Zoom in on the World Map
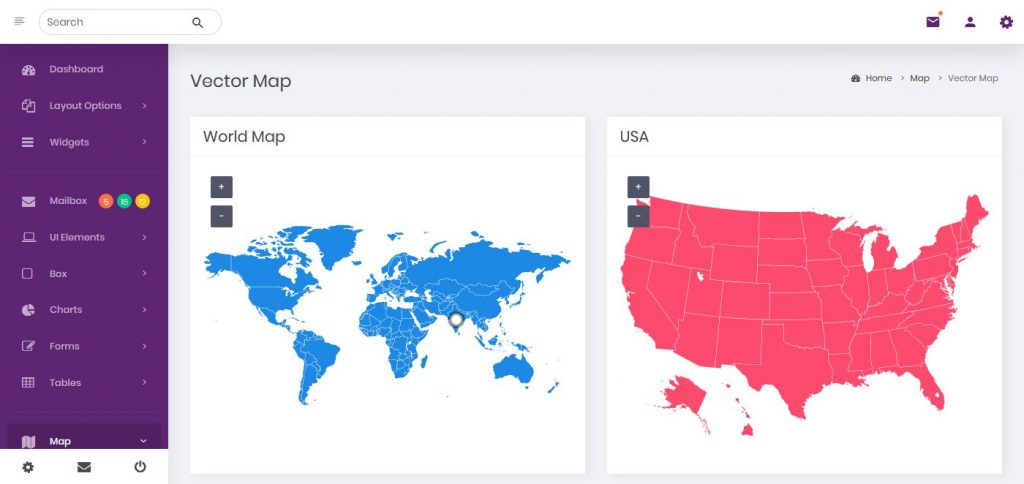Viewport: 1024px width, 484px height. [x=221, y=187]
